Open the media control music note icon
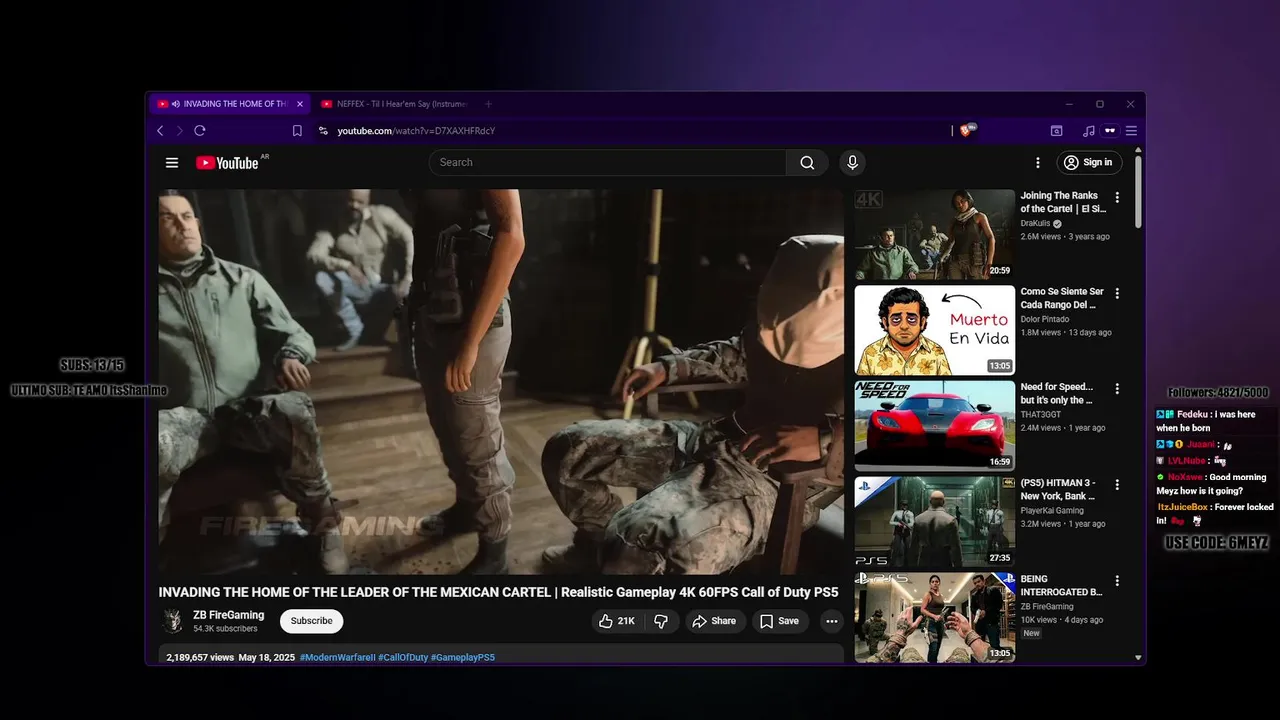 [1089, 131]
